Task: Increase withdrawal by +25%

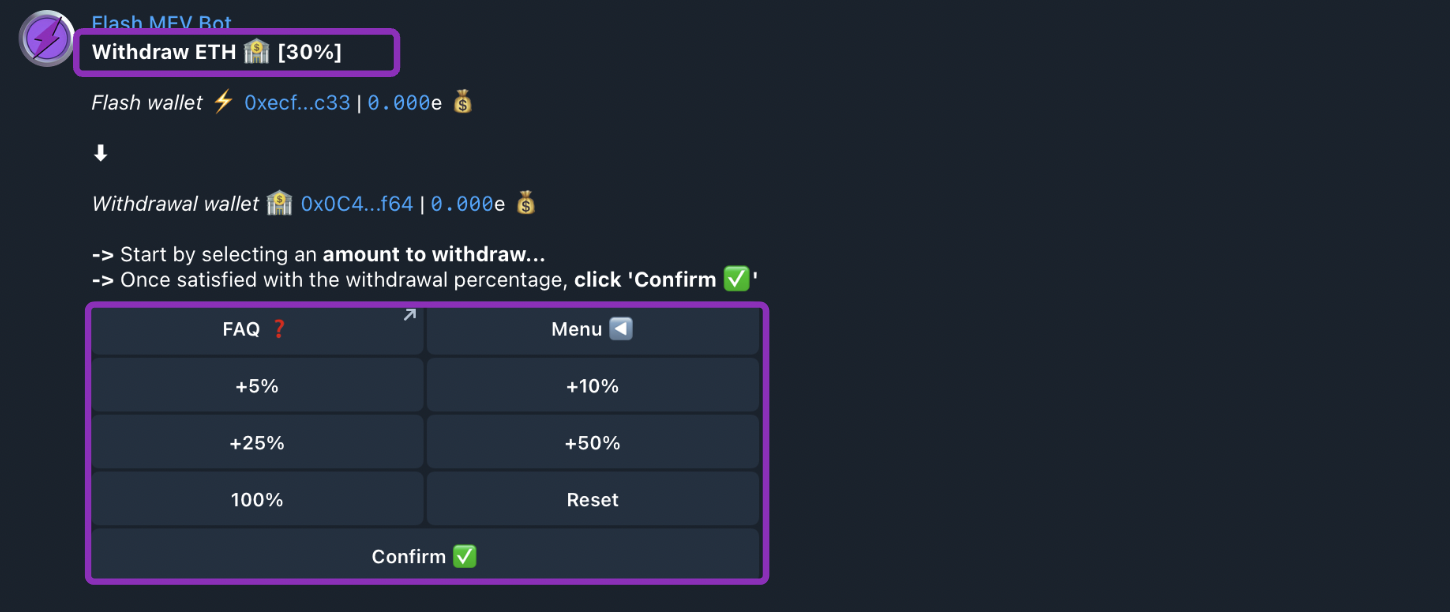Action: 257,443
